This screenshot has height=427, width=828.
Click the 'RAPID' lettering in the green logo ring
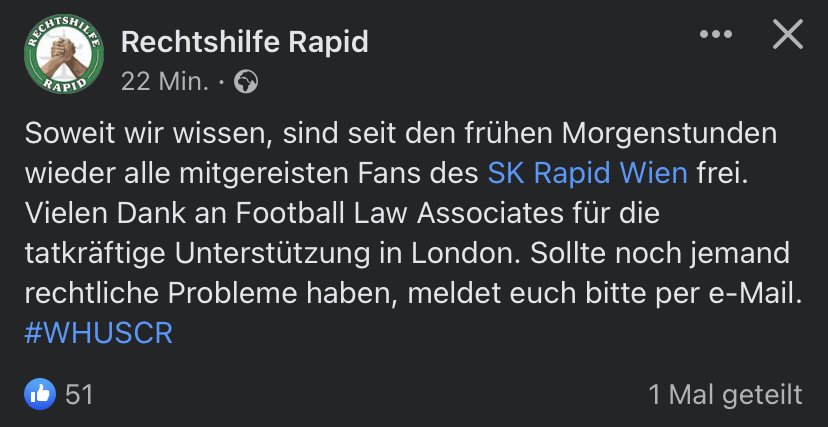[64, 84]
